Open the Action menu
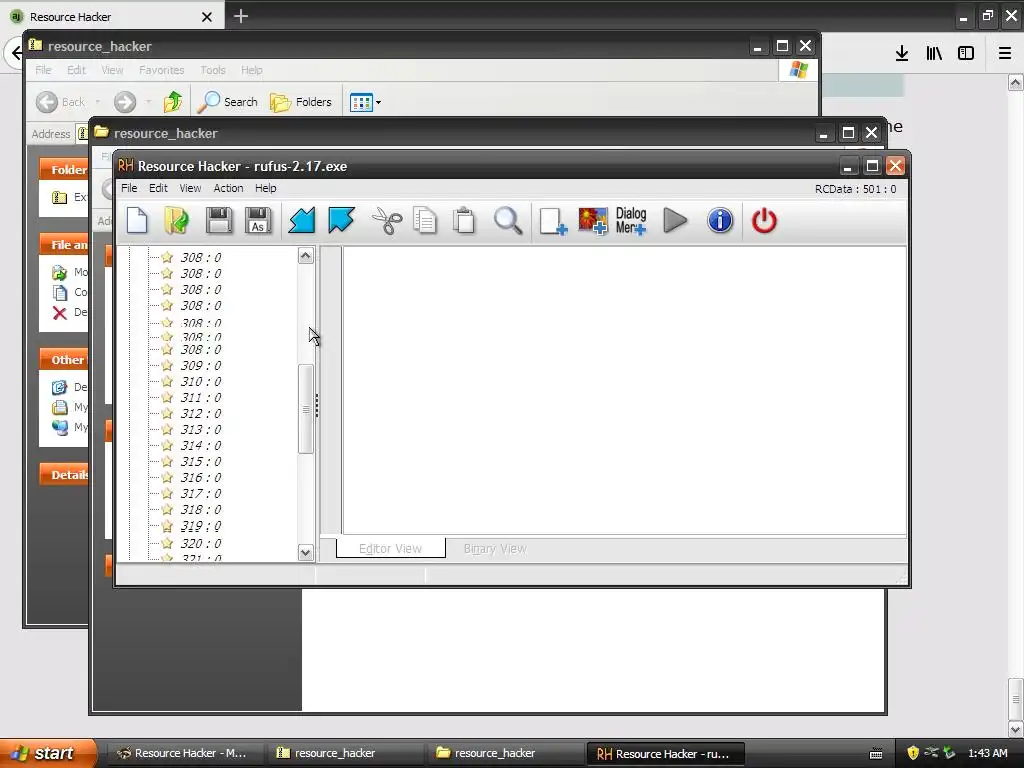The height and width of the screenshot is (768, 1024). point(228,188)
